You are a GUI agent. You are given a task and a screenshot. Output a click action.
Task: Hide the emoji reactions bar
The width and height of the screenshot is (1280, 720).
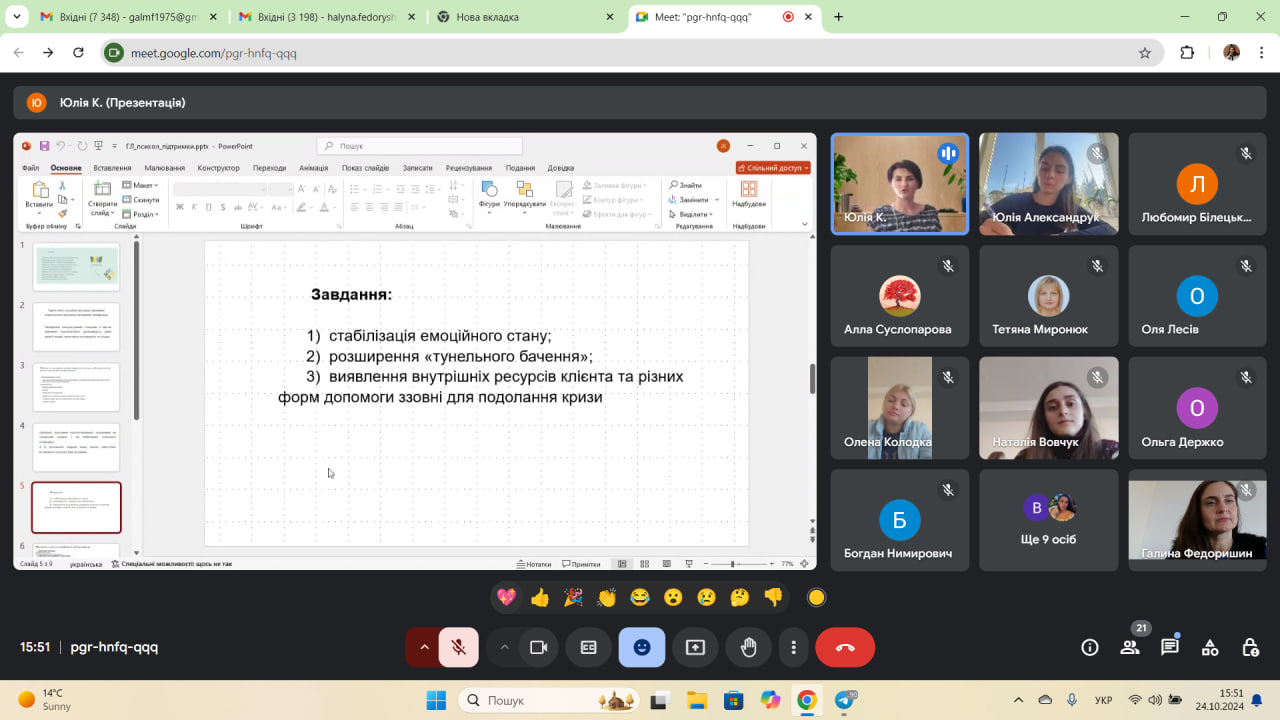[x=642, y=647]
